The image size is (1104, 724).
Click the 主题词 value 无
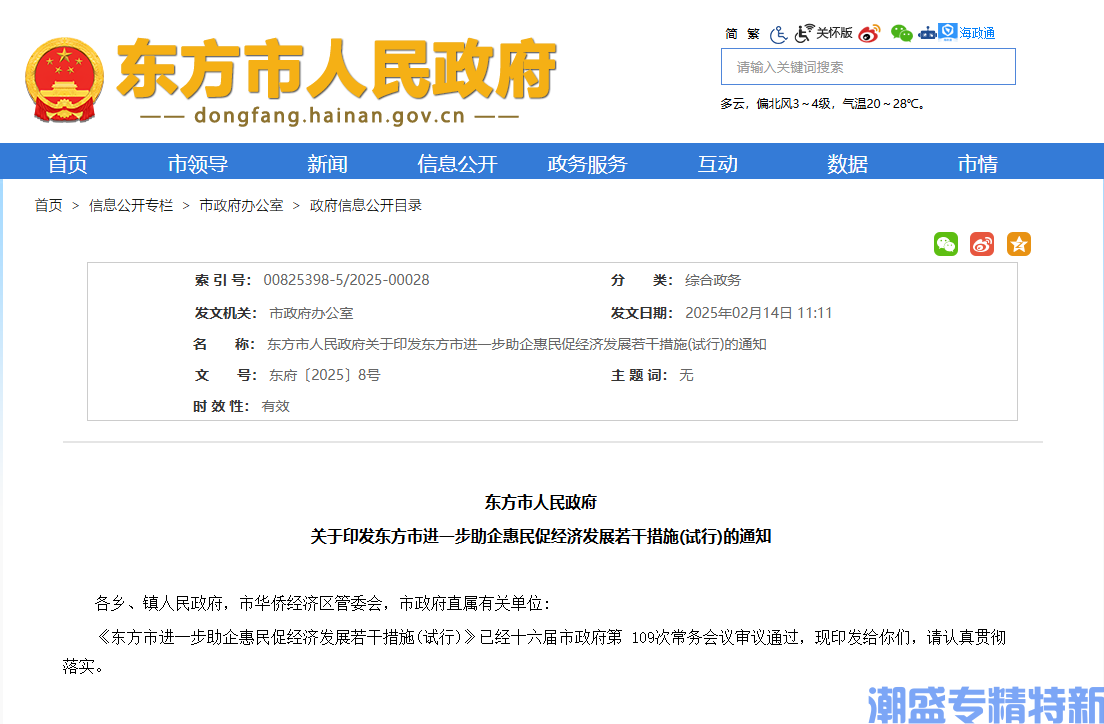[x=686, y=375]
